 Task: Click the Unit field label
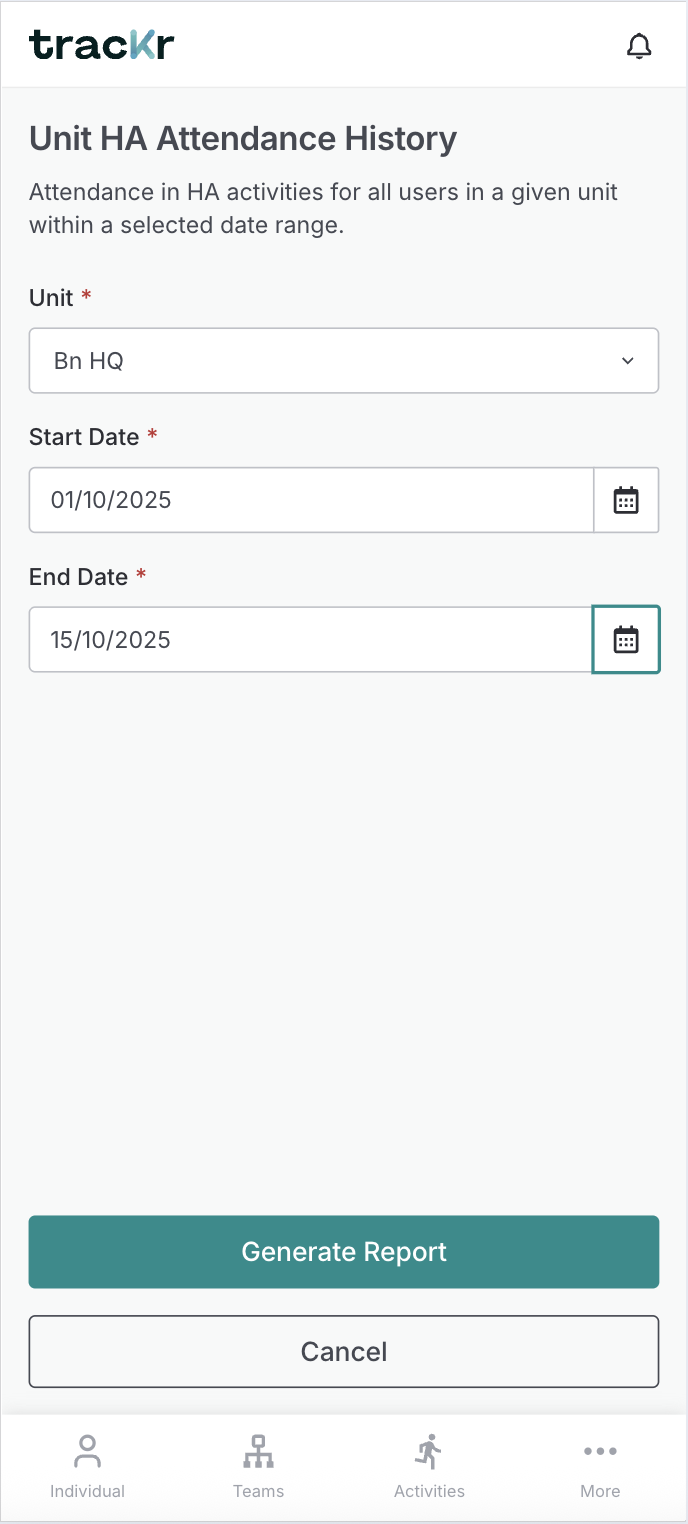point(51,298)
